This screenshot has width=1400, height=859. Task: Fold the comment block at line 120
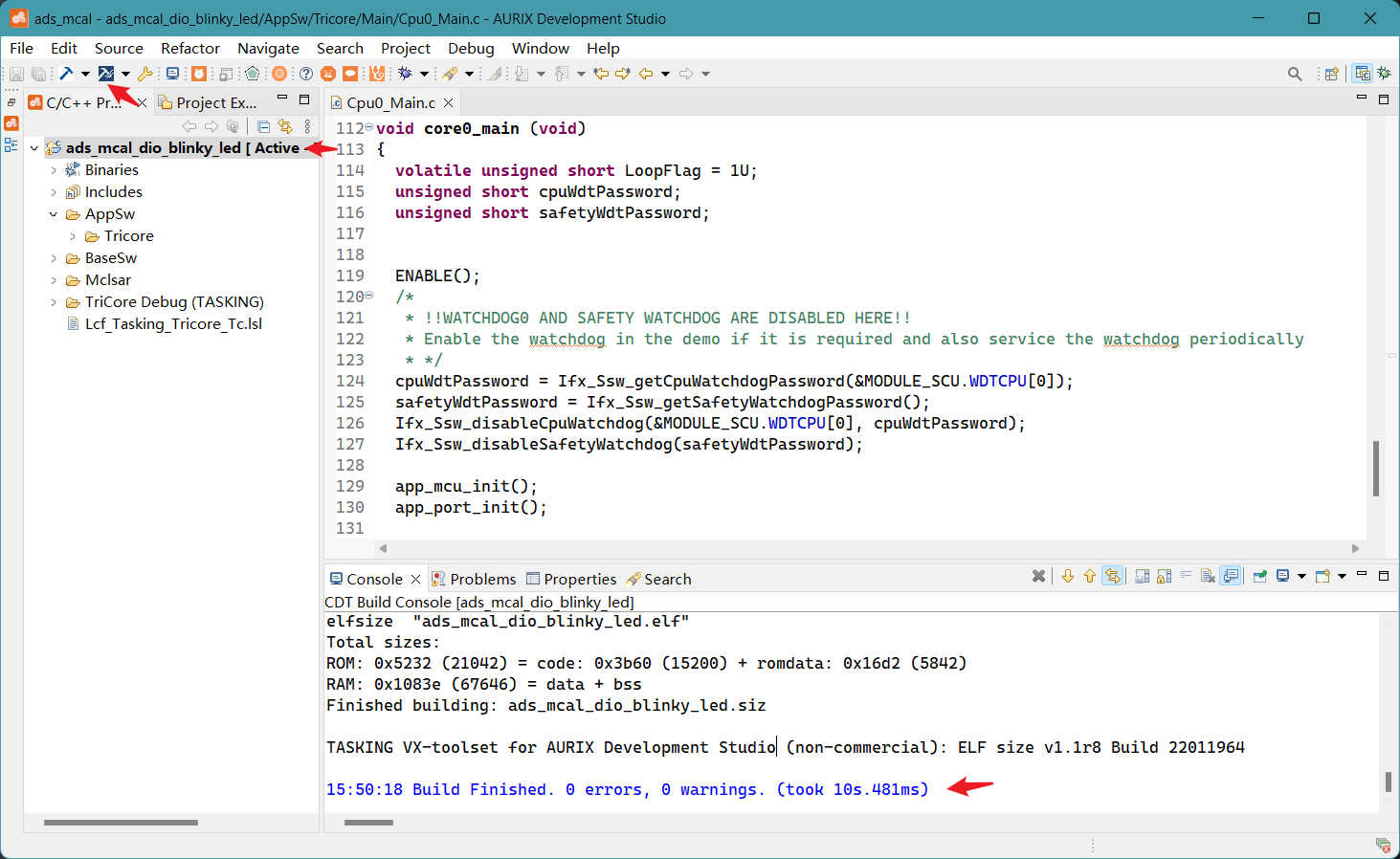pyautogui.click(x=369, y=297)
